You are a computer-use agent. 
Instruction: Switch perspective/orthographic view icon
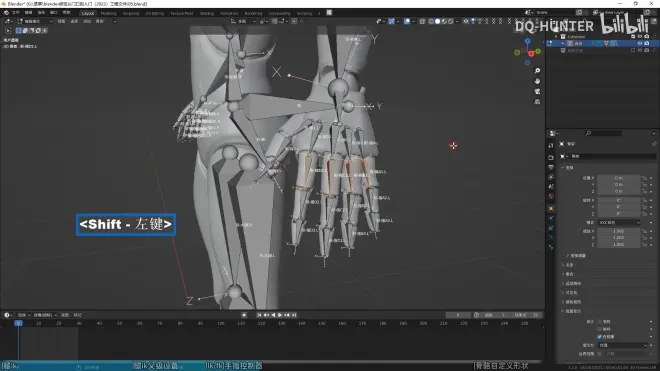(x=537, y=102)
